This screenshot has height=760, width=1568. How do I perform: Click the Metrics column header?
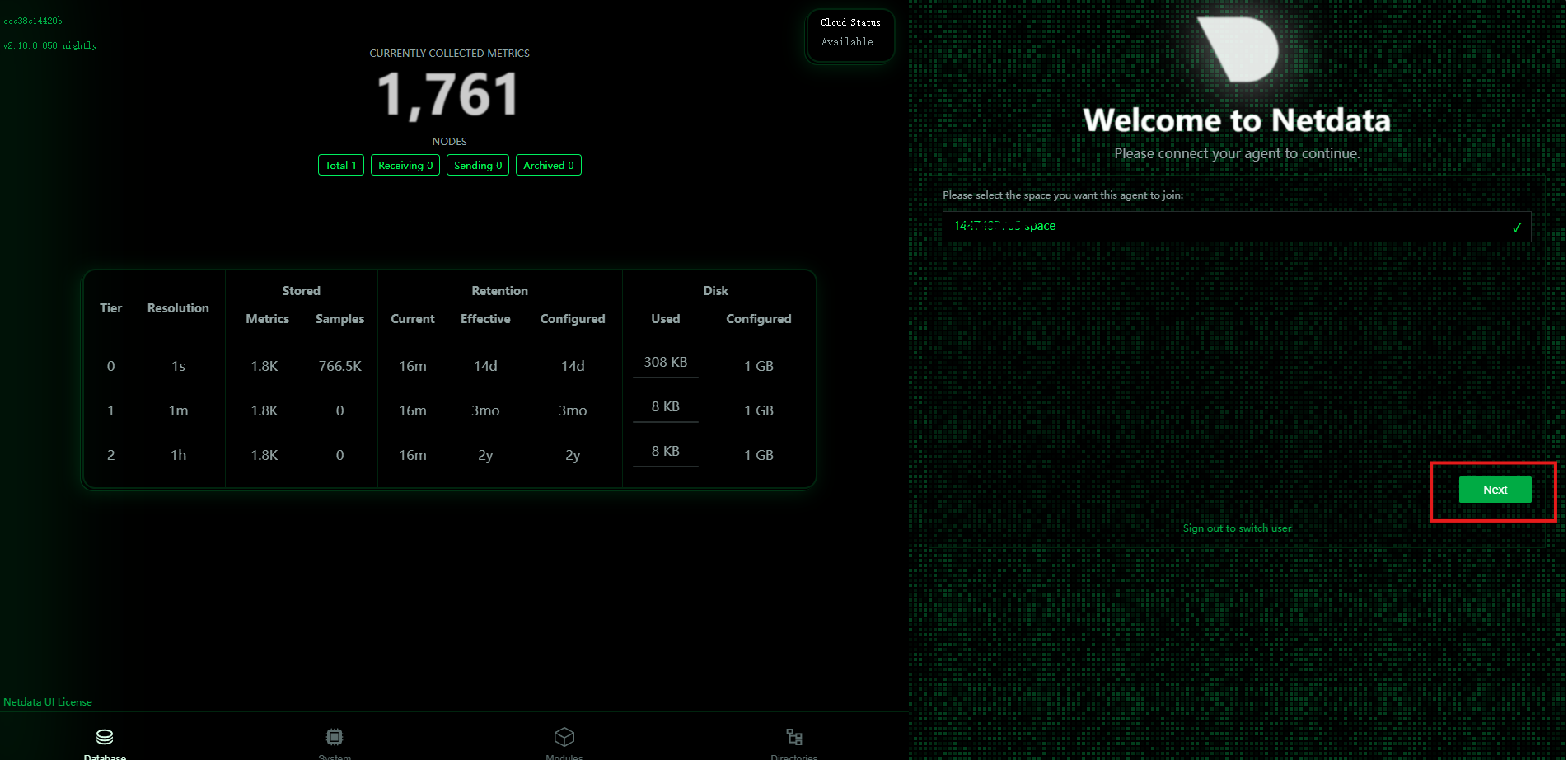pyautogui.click(x=268, y=319)
